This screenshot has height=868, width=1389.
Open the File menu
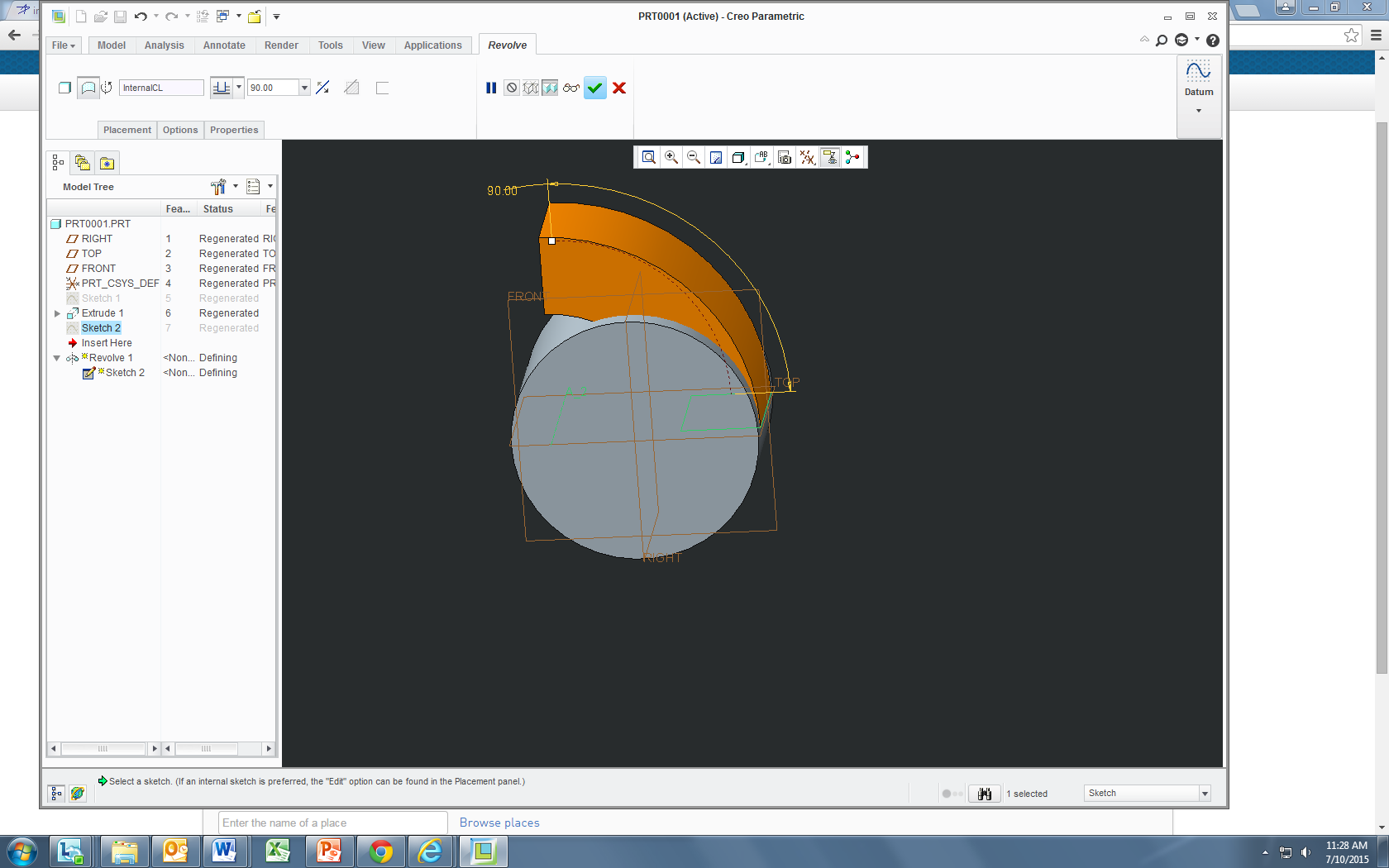point(64,45)
